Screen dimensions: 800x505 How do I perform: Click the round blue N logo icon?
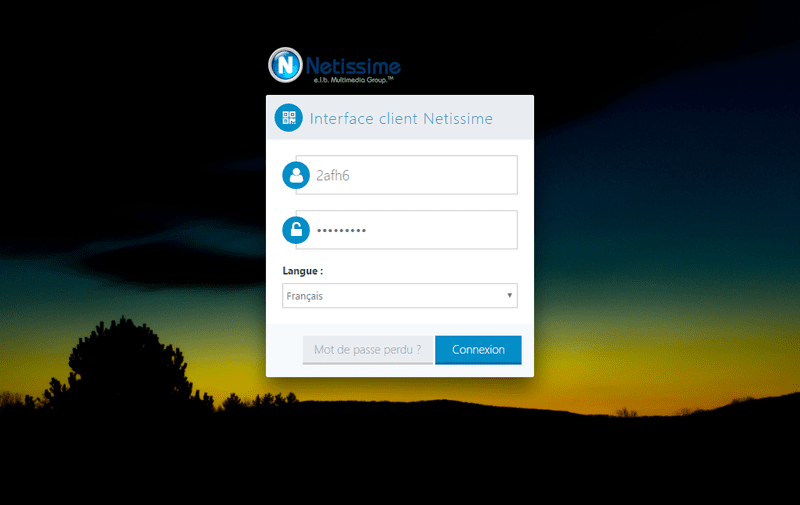[x=285, y=65]
